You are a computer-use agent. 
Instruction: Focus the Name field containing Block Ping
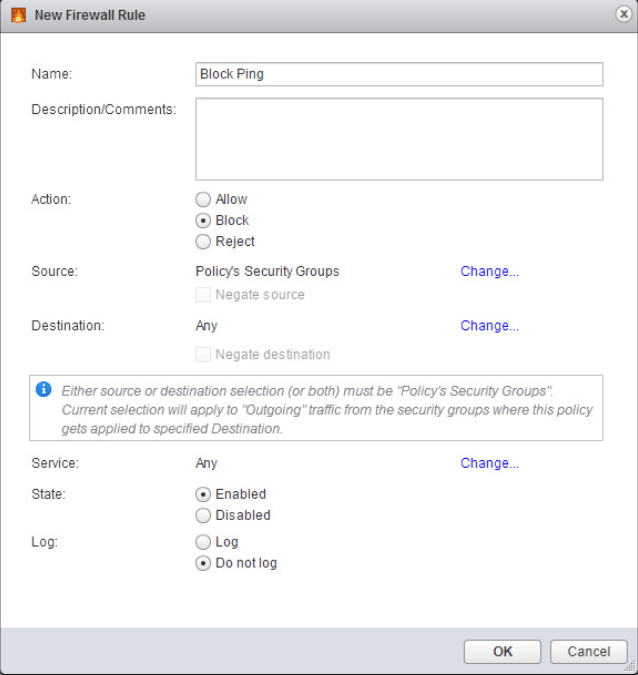[399, 75]
